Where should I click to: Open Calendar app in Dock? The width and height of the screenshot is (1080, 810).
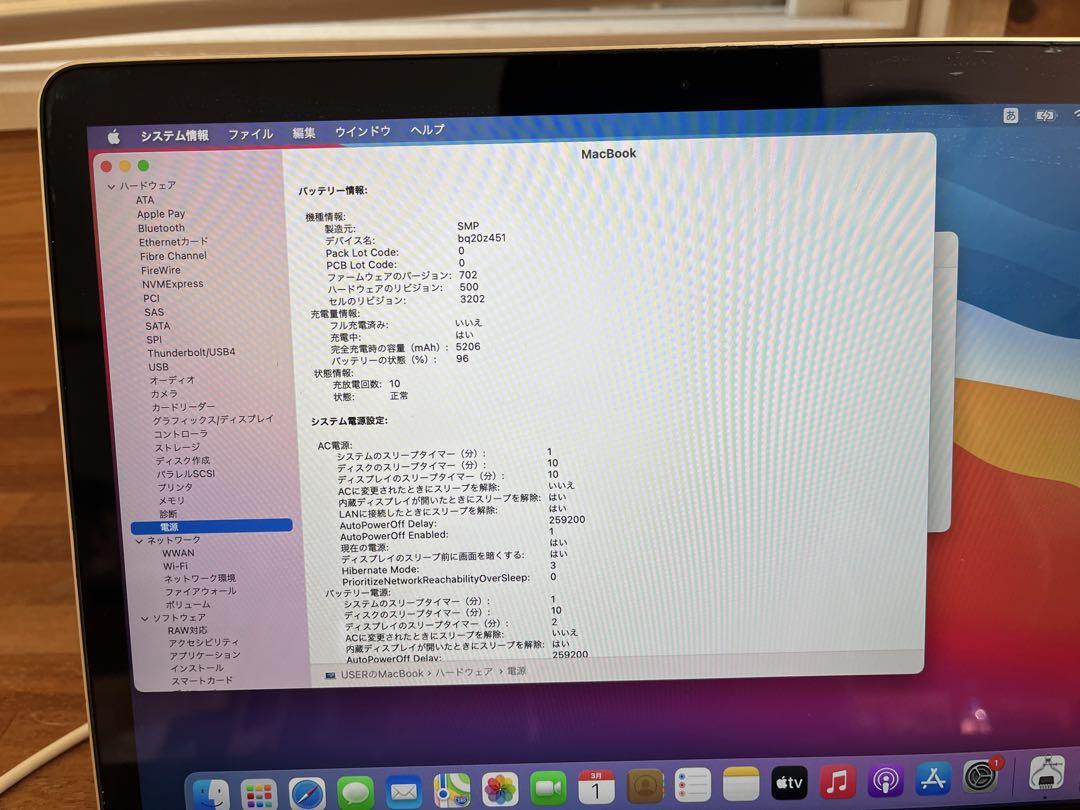pos(596,787)
